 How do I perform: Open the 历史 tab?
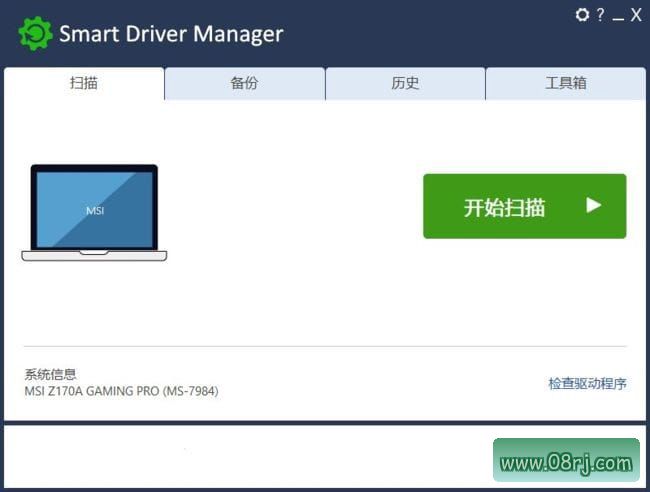coord(405,83)
